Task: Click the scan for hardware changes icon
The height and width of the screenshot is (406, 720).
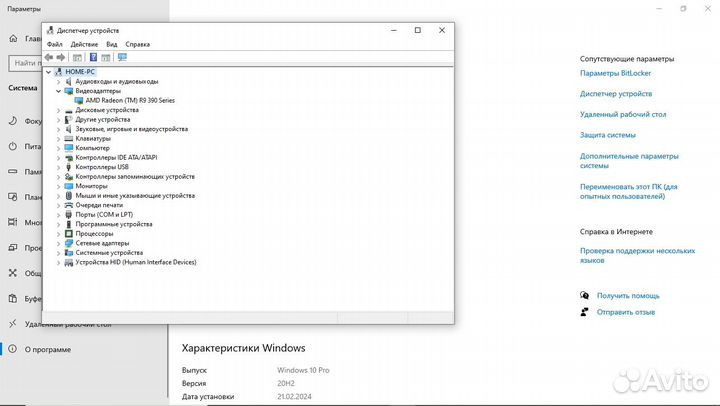Action: tap(122, 57)
